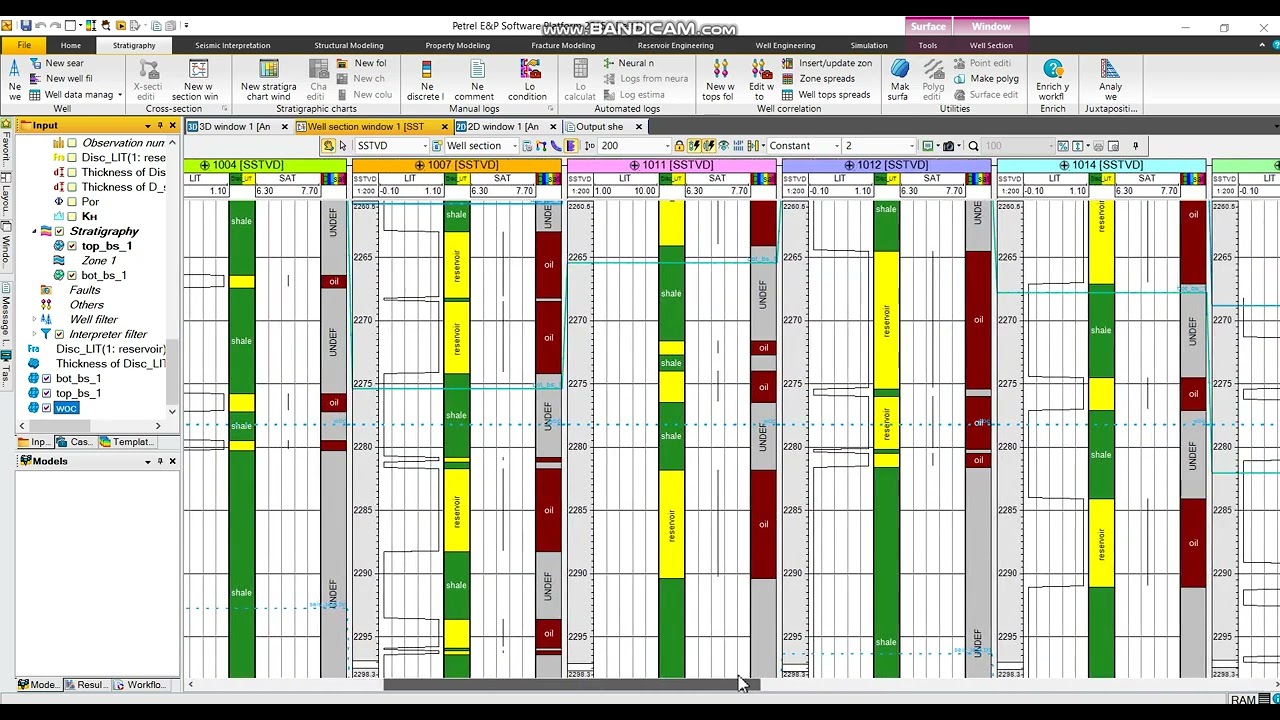Viewport: 1280px width, 720px height.
Task: Click the Input tree right scroll arrow
Action: [158, 426]
